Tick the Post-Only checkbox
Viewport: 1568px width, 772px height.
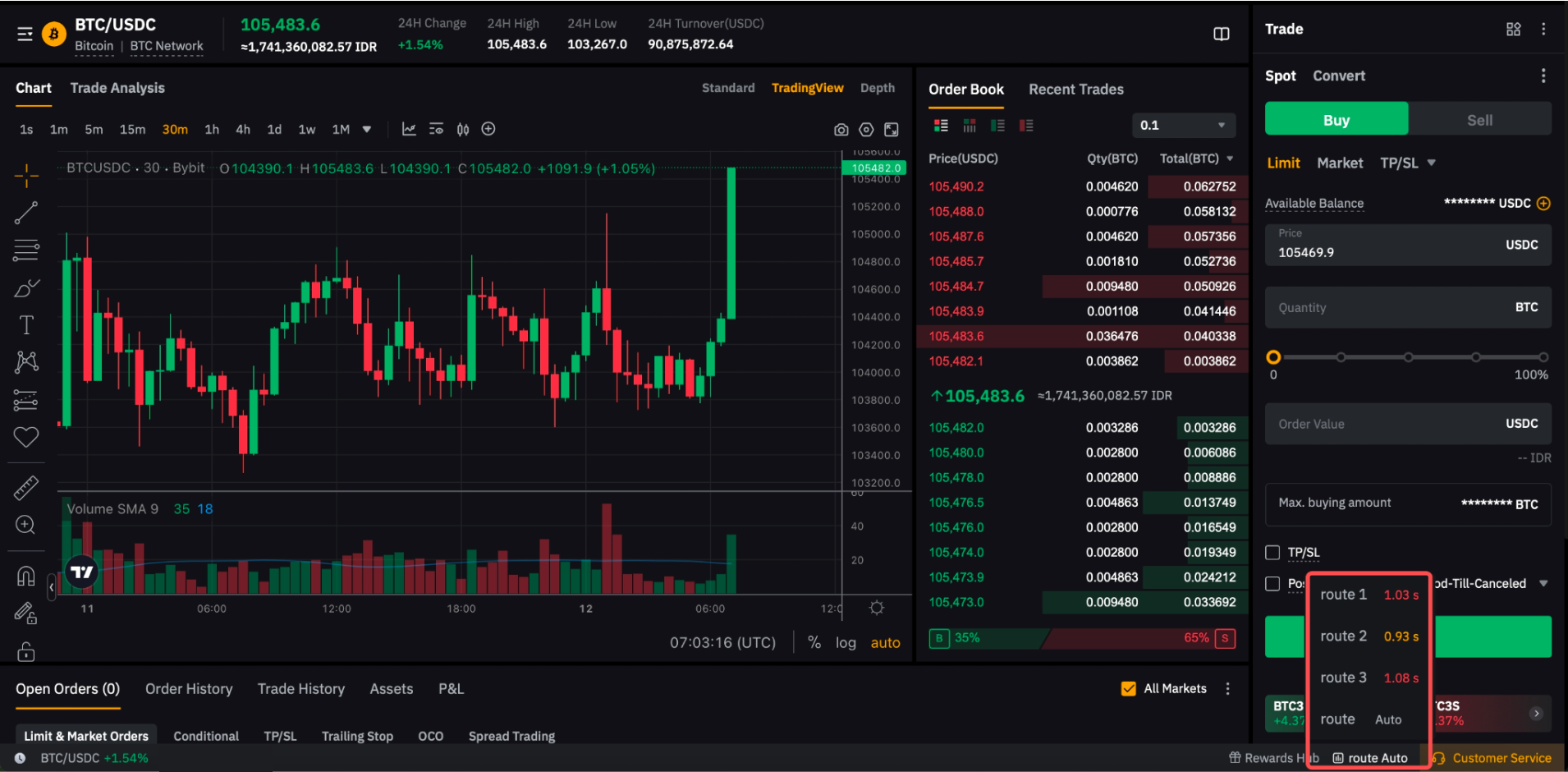[1272, 584]
